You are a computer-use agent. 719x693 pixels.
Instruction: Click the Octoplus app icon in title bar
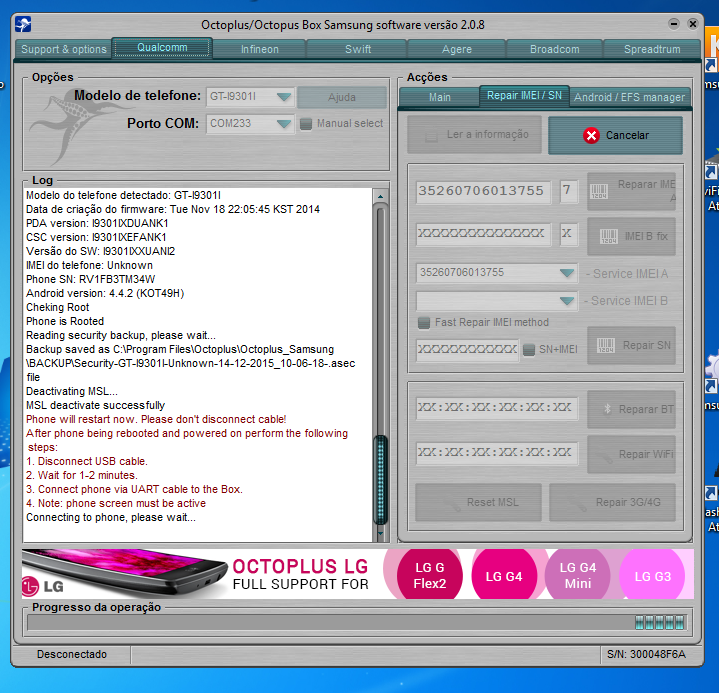coord(23,24)
